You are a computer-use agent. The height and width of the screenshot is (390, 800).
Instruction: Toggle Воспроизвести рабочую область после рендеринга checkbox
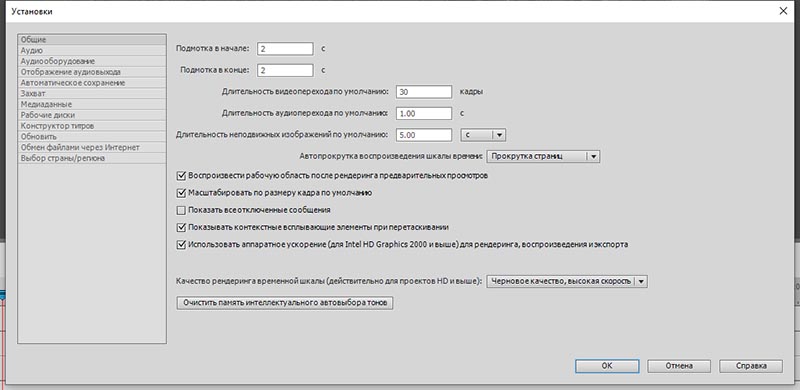[x=181, y=176]
